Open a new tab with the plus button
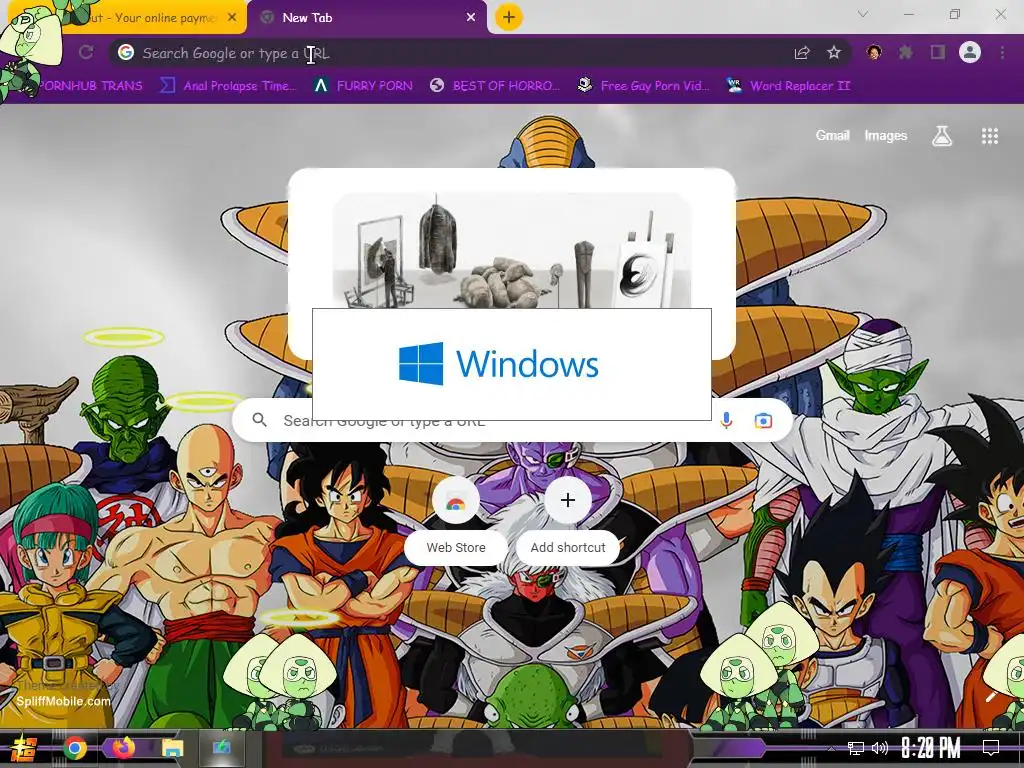 coord(509,18)
